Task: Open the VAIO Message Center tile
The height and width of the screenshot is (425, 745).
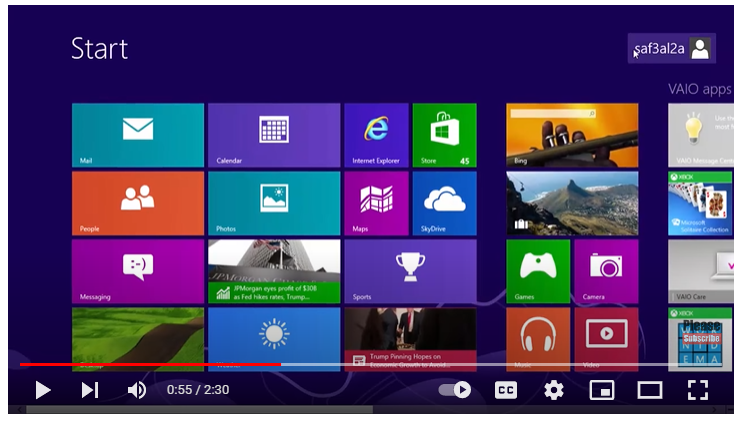Action: [x=700, y=135]
